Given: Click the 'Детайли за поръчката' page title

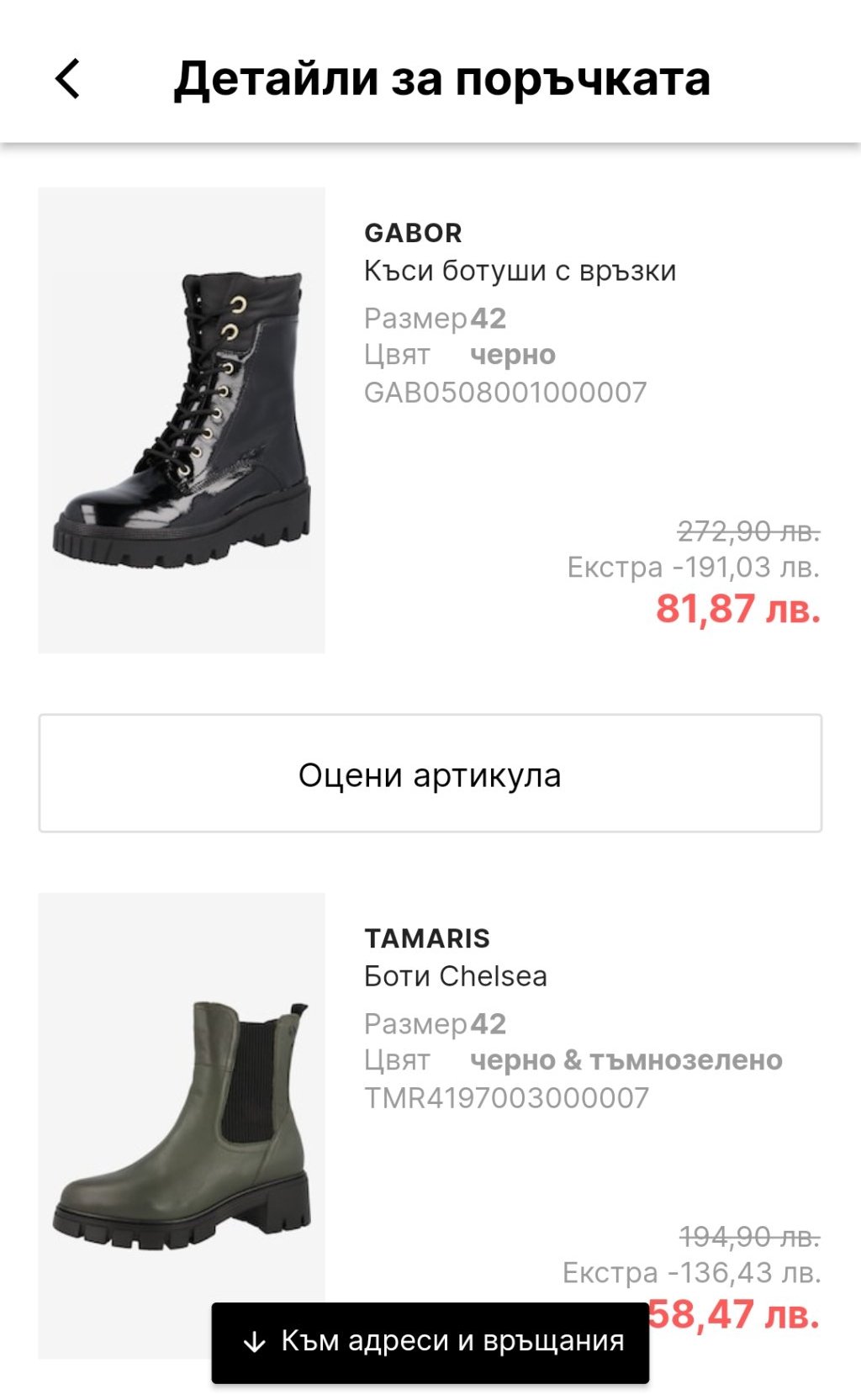Looking at the screenshot, I should point(442,79).
